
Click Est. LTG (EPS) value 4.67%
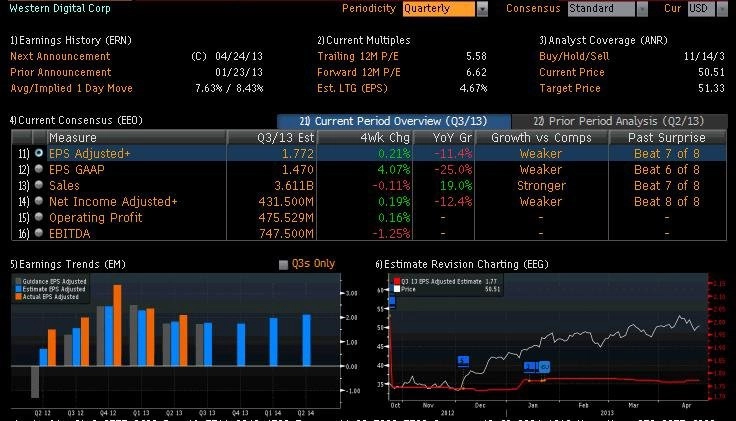[x=473, y=88]
